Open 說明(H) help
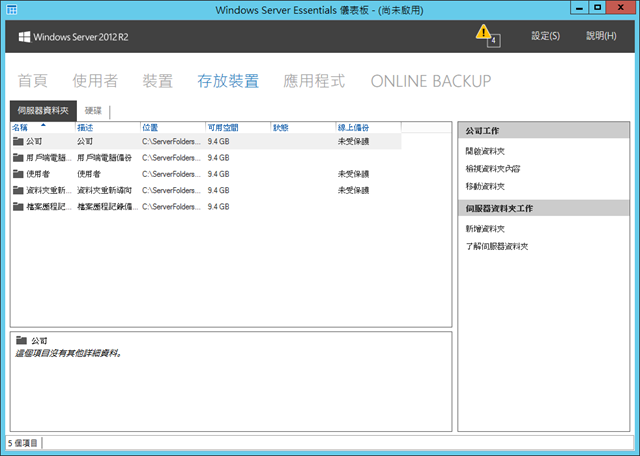The height and width of the screenshot is (456, 640). point(601,36)
